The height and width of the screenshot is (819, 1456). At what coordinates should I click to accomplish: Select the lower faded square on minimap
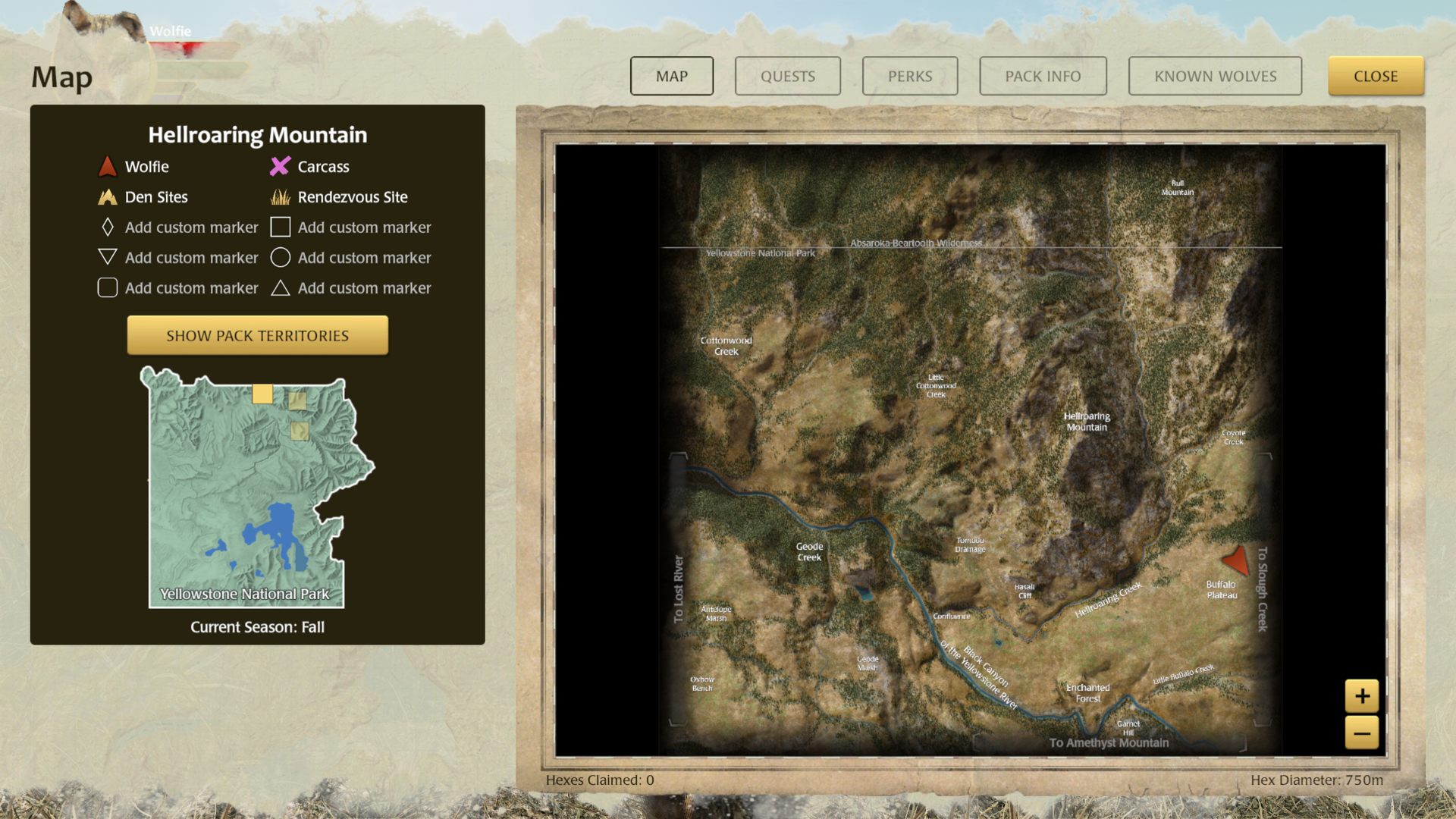point(300,431)
